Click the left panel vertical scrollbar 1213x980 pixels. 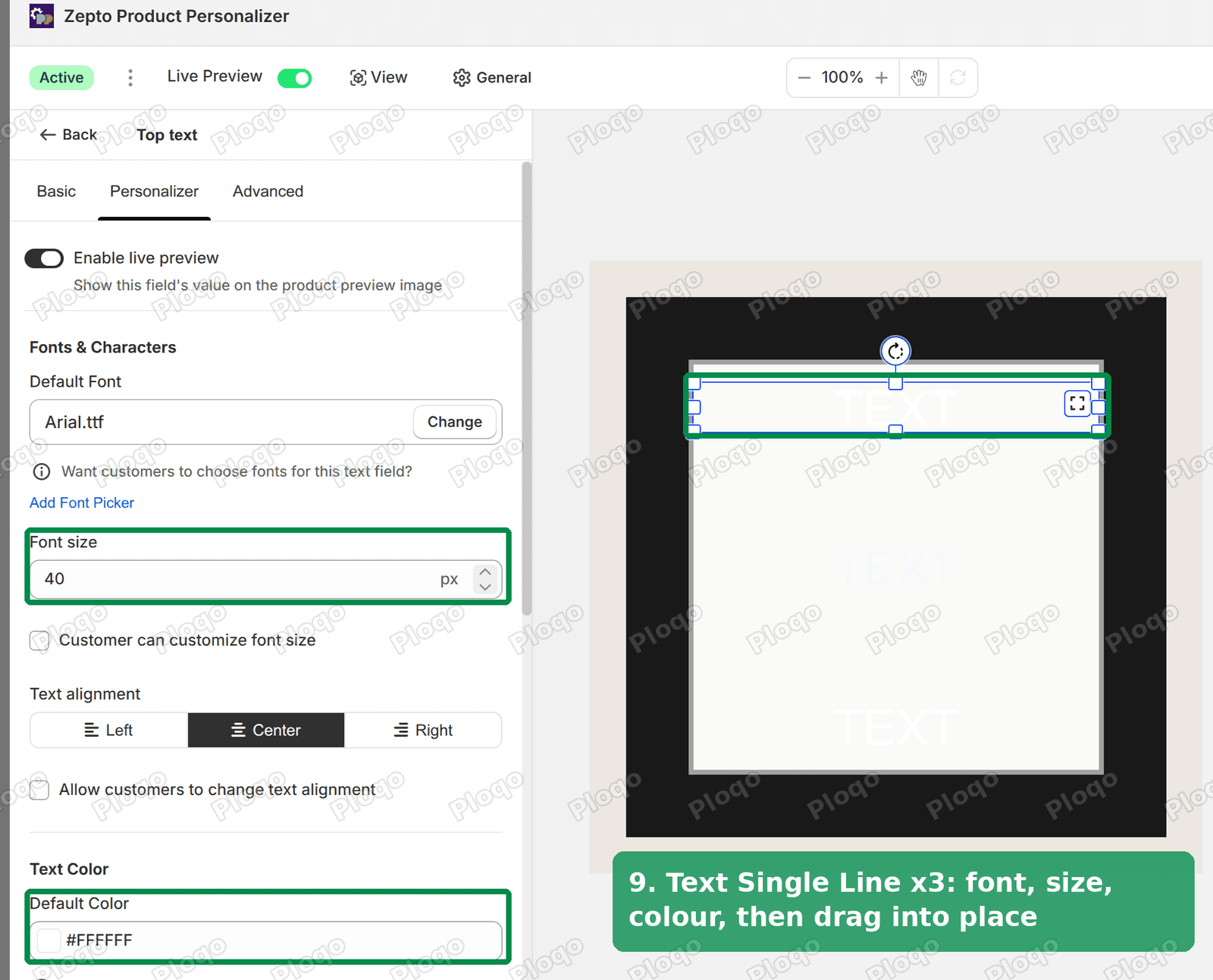[526, 388]
